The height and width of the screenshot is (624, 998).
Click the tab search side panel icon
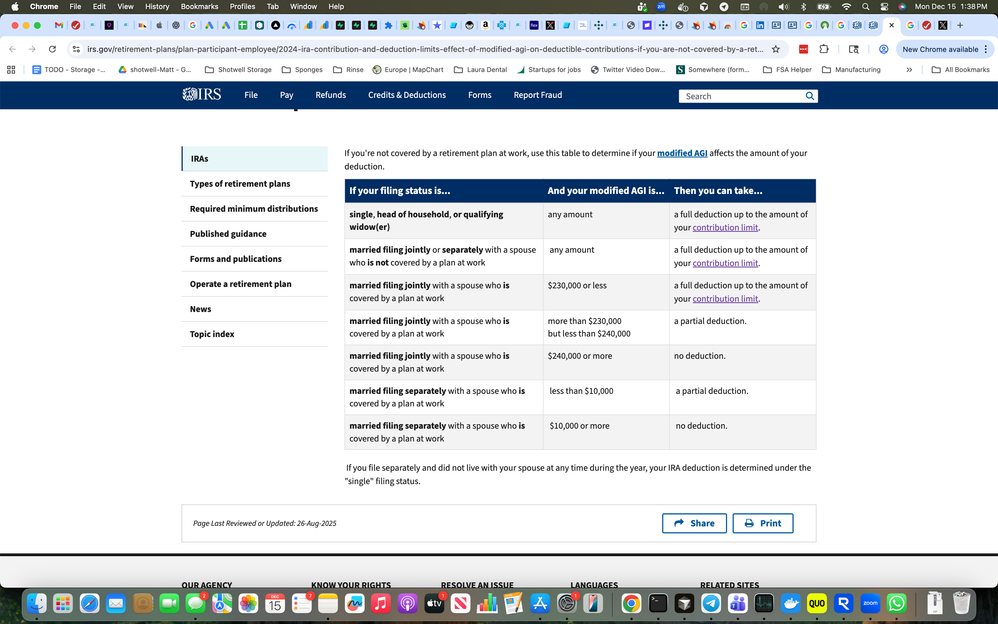point(854,48)
